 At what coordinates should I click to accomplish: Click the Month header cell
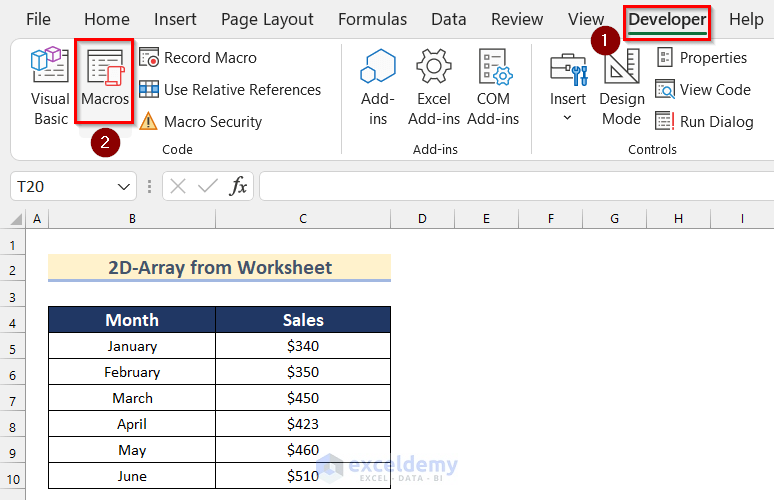point(132,320)
